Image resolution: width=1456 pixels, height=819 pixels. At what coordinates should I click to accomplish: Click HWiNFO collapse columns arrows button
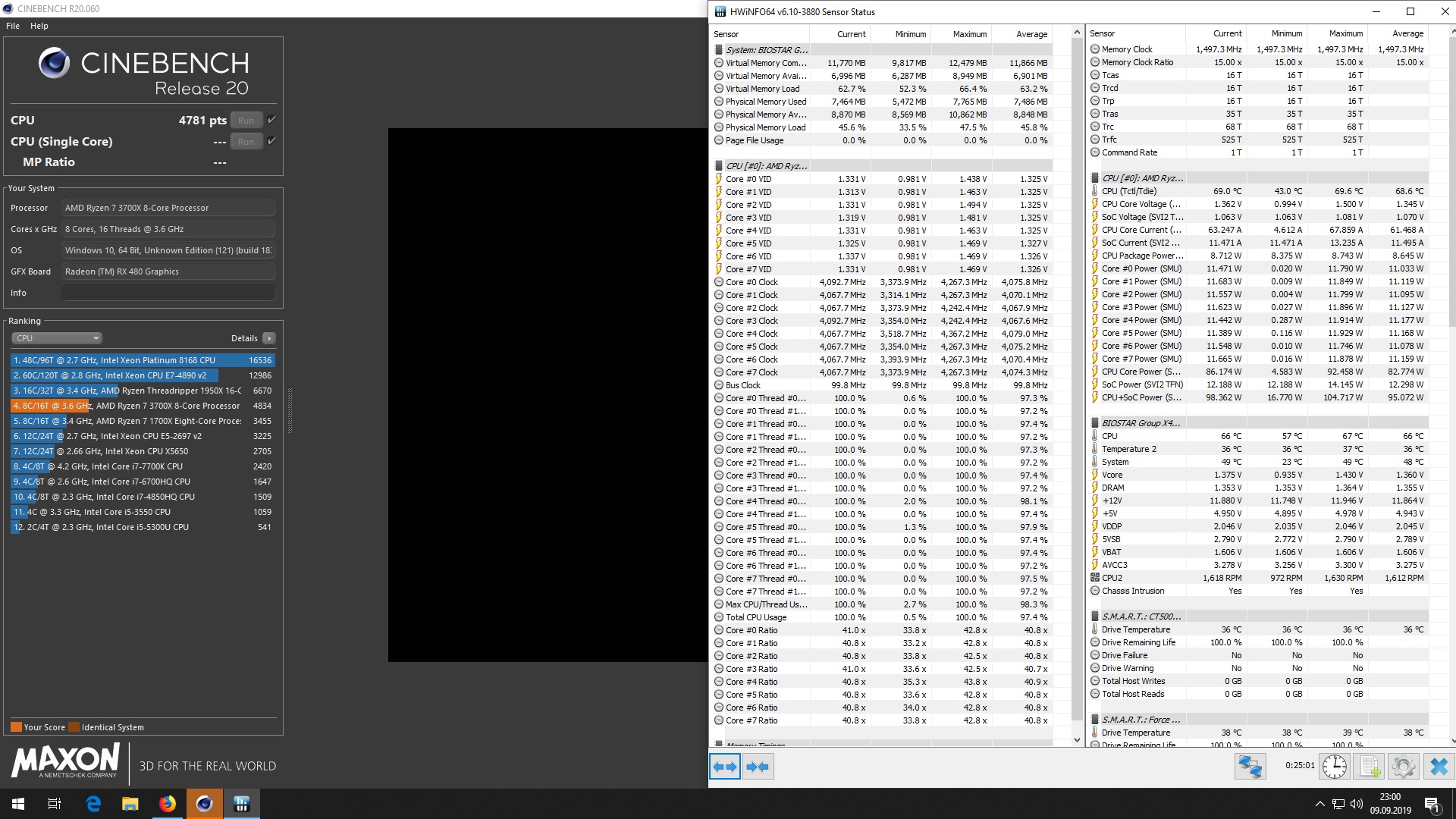point(758,767)
